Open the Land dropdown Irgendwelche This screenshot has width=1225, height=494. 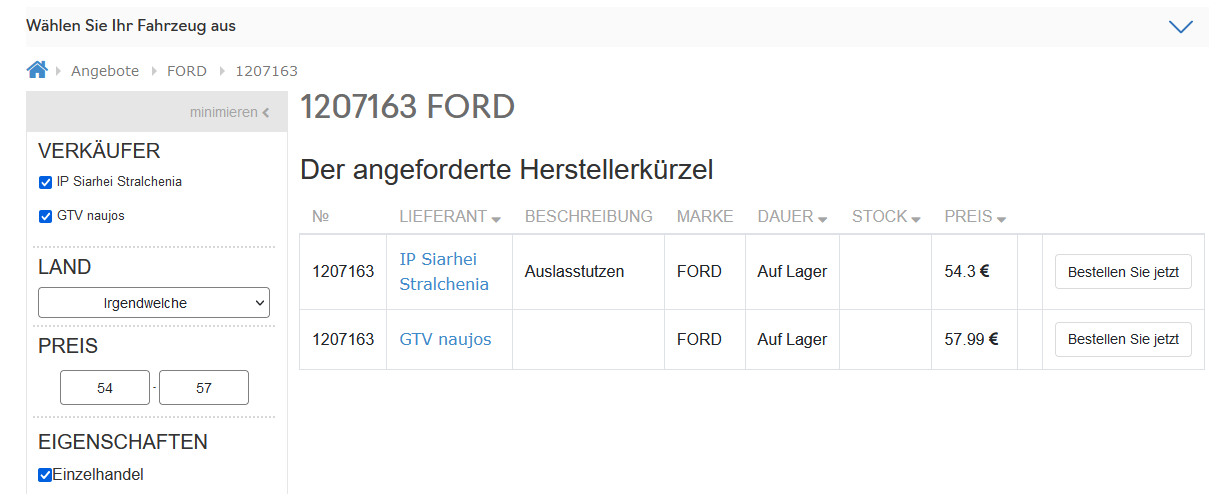point(154,303)
